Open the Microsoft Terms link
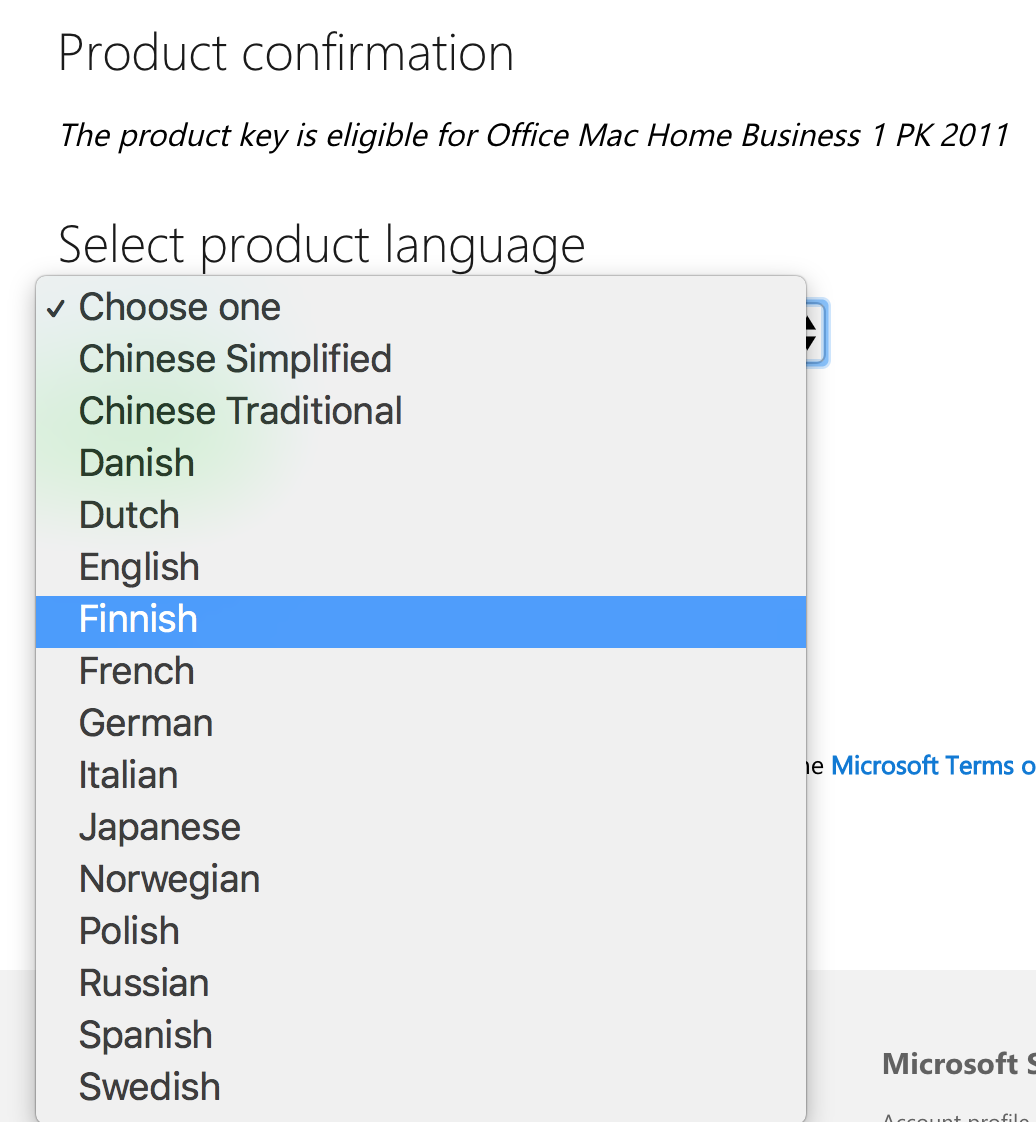1036x1122 pixels. (x=933, y=766)
